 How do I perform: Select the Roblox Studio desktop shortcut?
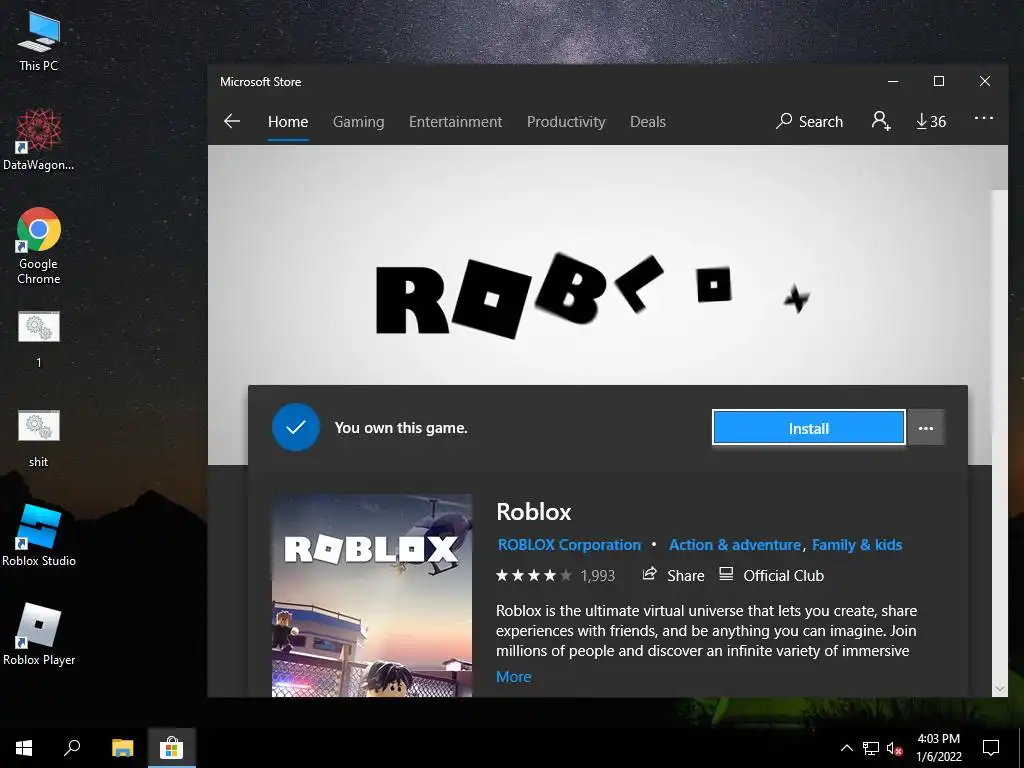pyautogui.click(x=39, y=536)
